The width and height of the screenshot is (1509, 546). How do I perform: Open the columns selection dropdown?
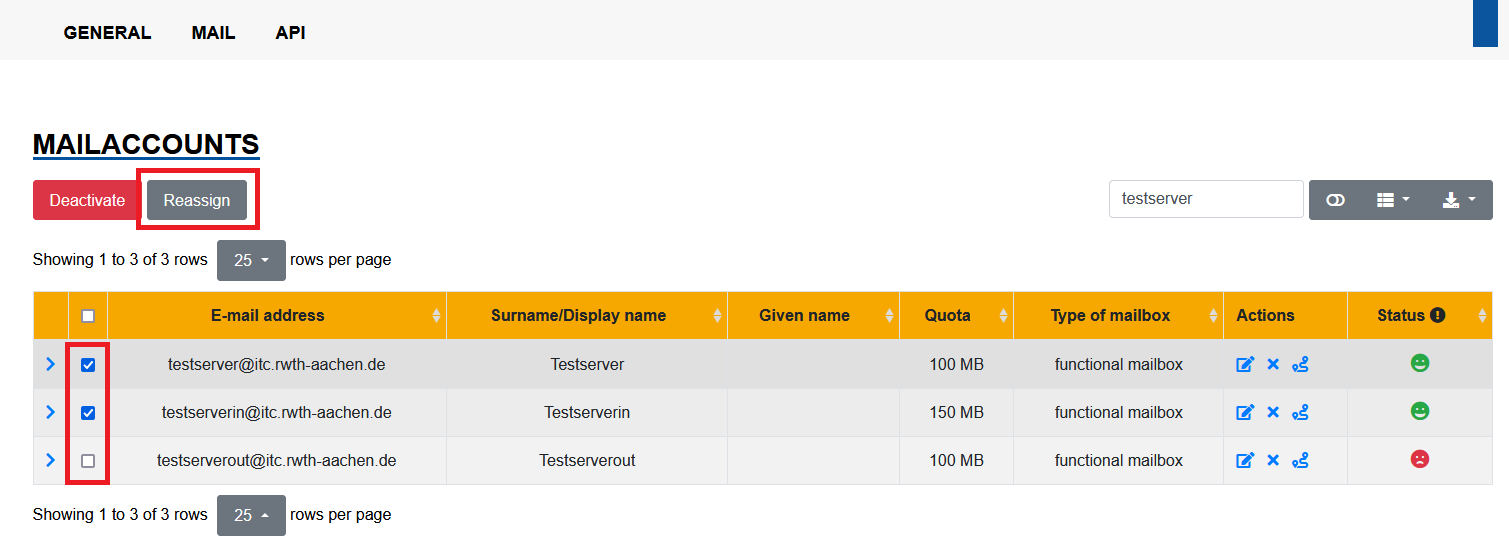[x=1393, y=200]
